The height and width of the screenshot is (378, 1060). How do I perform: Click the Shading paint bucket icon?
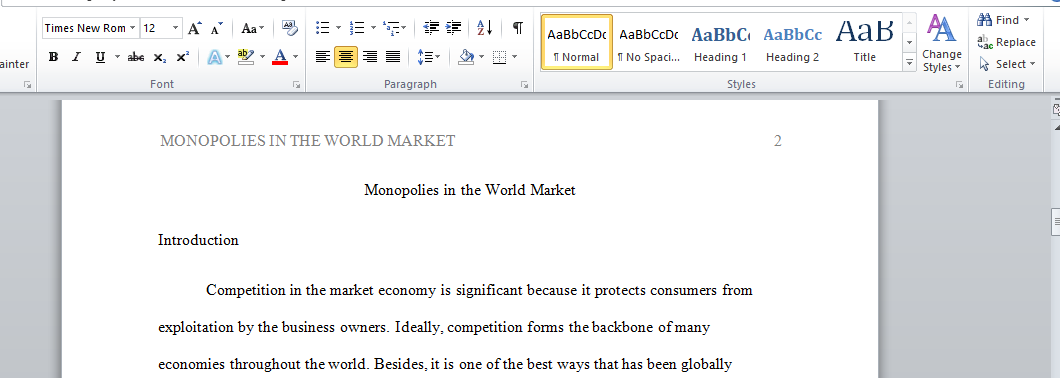pyautogui.click(x=466, y=57)
